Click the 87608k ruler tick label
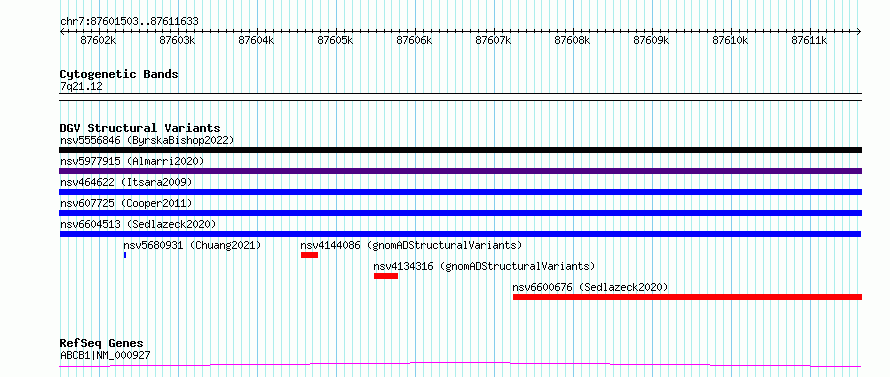890x377 pixels. pos(573,40)
